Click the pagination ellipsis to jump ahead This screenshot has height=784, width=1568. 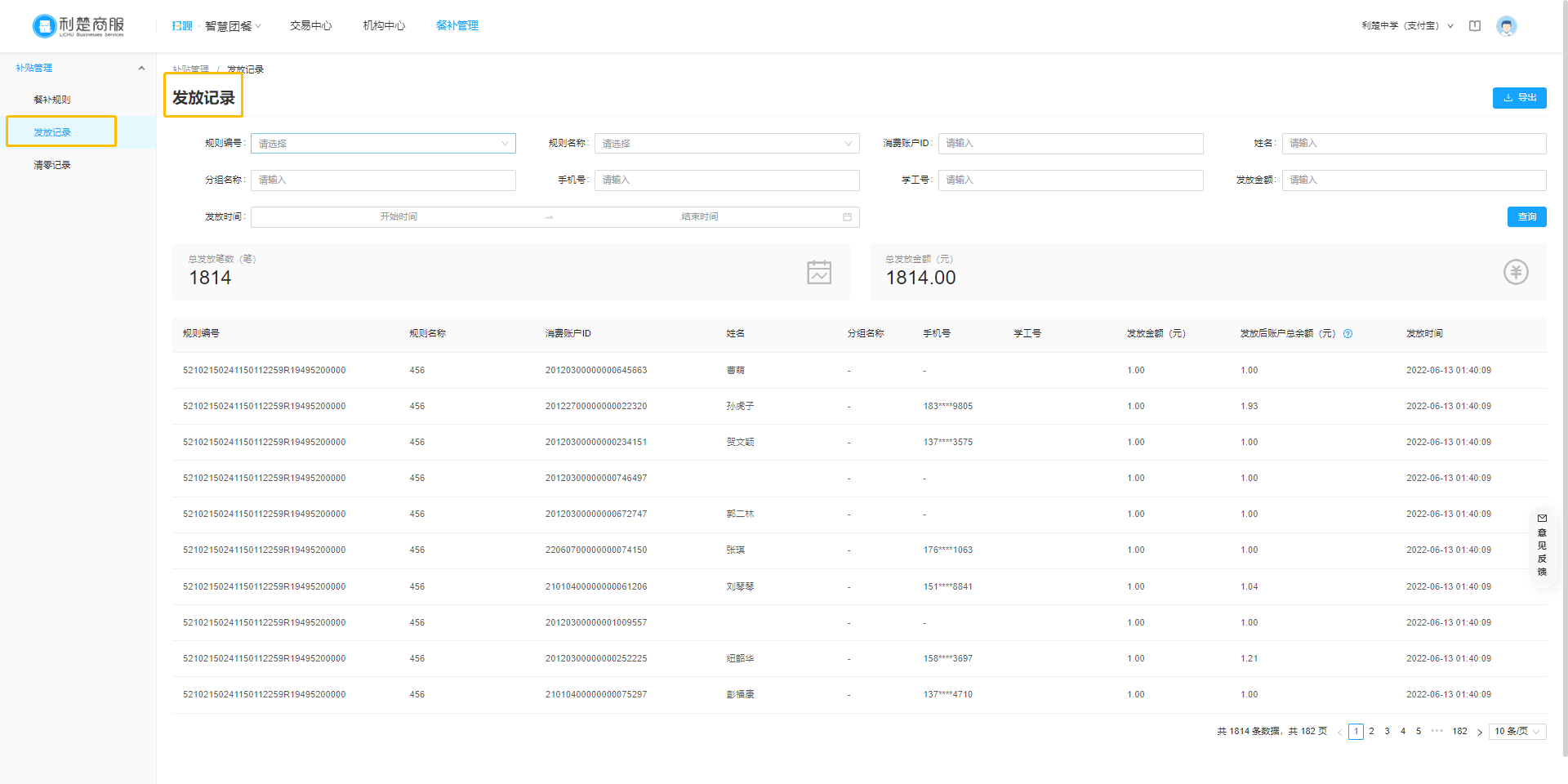[1437, 731]
